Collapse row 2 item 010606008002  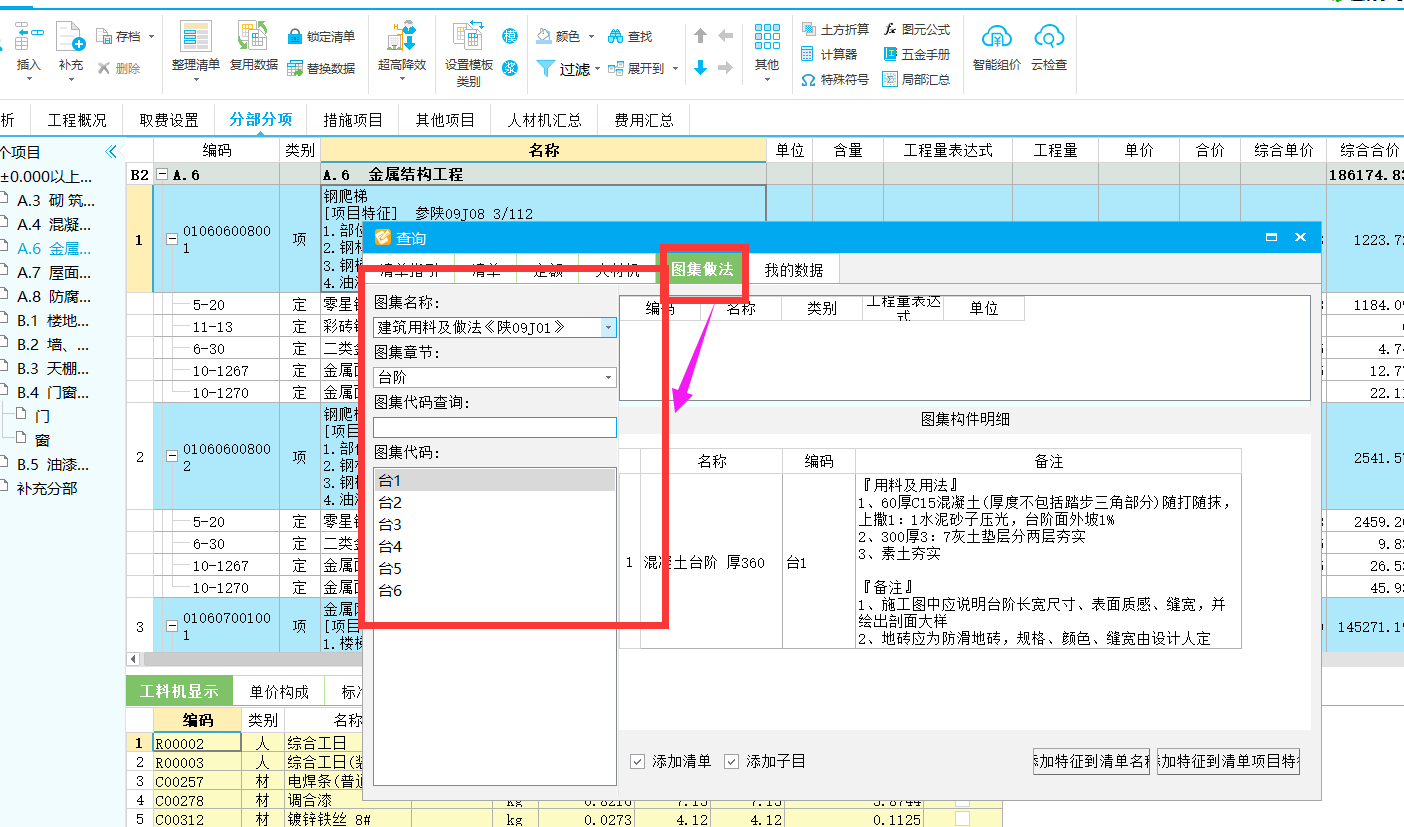[170, 457]
